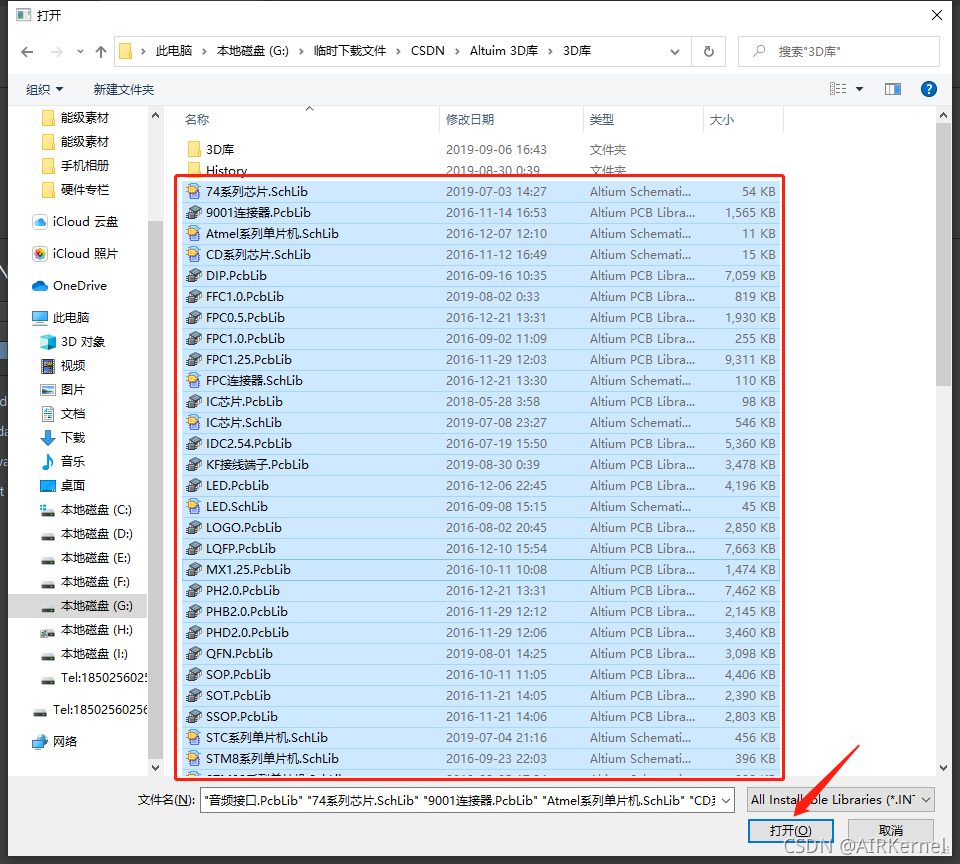Select LED.SchLib file icon

193,506
